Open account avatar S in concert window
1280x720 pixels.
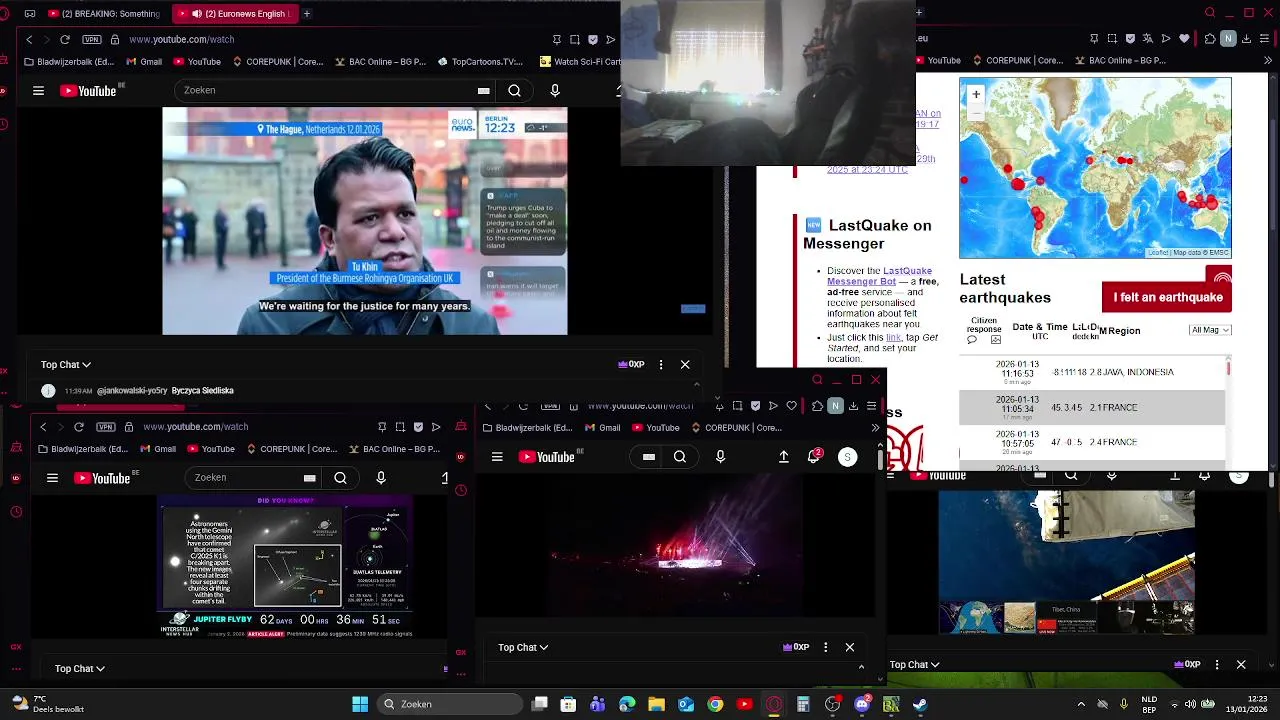(847, 457)
